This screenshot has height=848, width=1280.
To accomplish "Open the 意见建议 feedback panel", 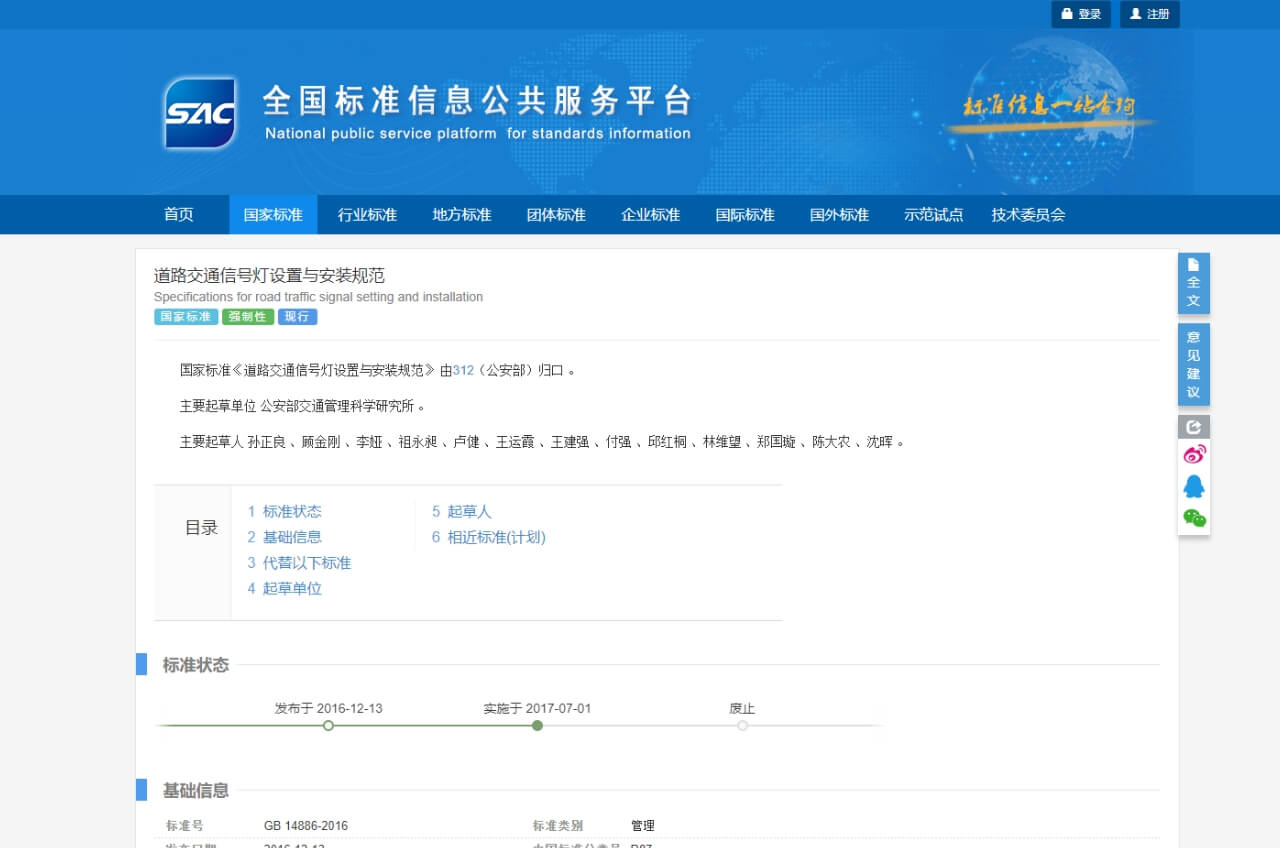I will pyautogui.click(x=1193, y=363).
